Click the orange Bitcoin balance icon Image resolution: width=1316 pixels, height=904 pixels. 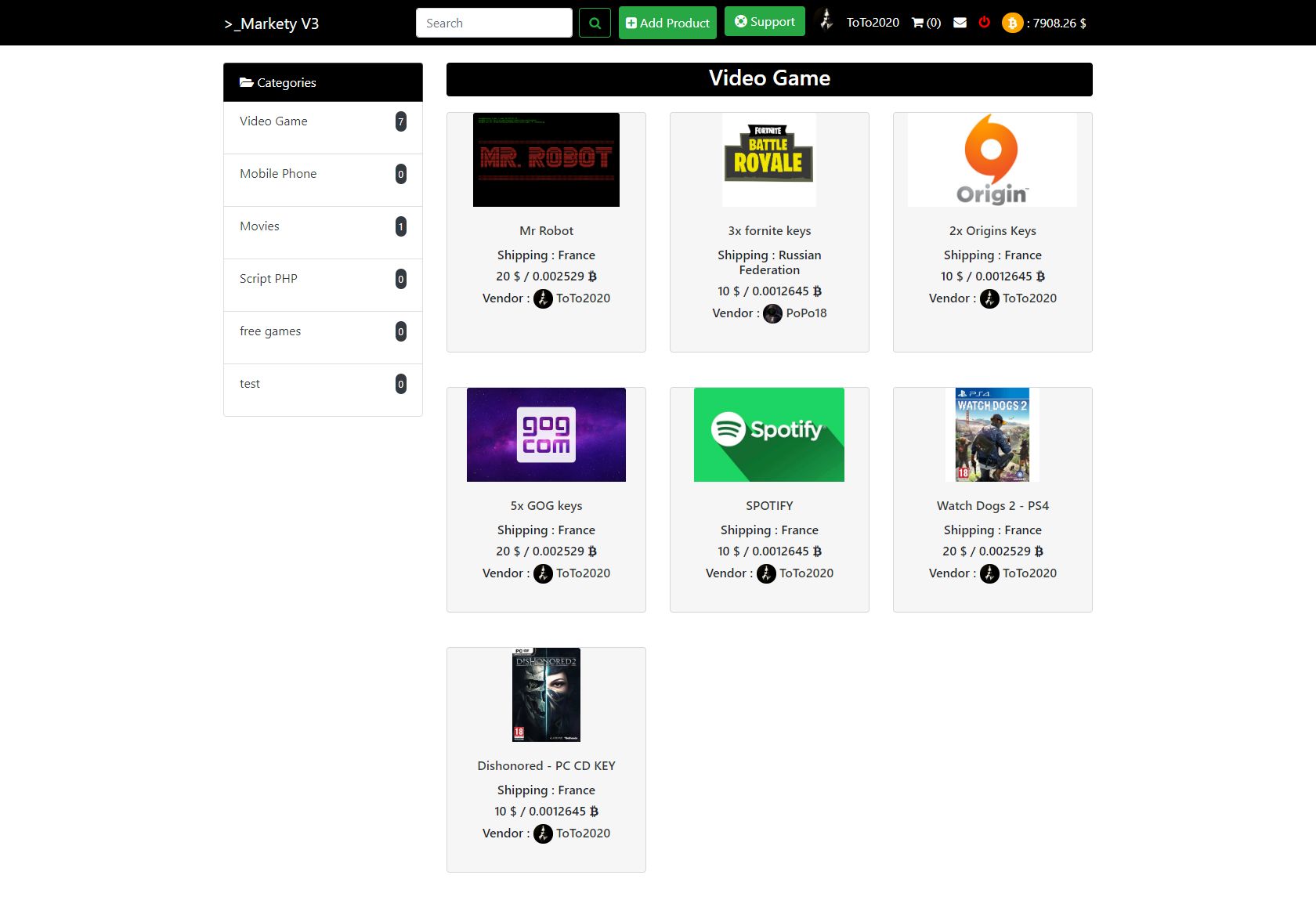click(1012, 23)
